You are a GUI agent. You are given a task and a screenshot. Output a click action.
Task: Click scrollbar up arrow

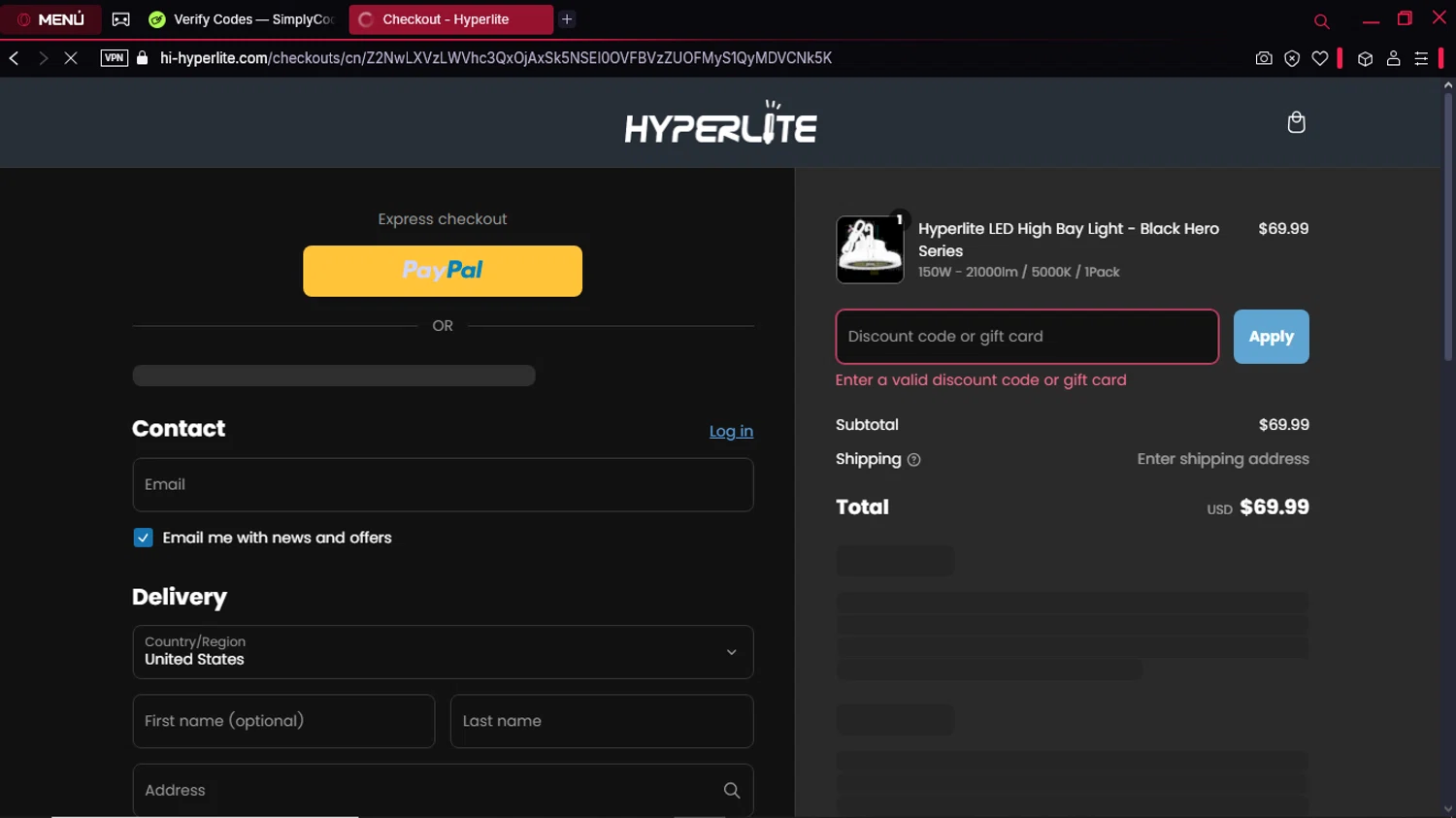click(x=1447, y=85)
